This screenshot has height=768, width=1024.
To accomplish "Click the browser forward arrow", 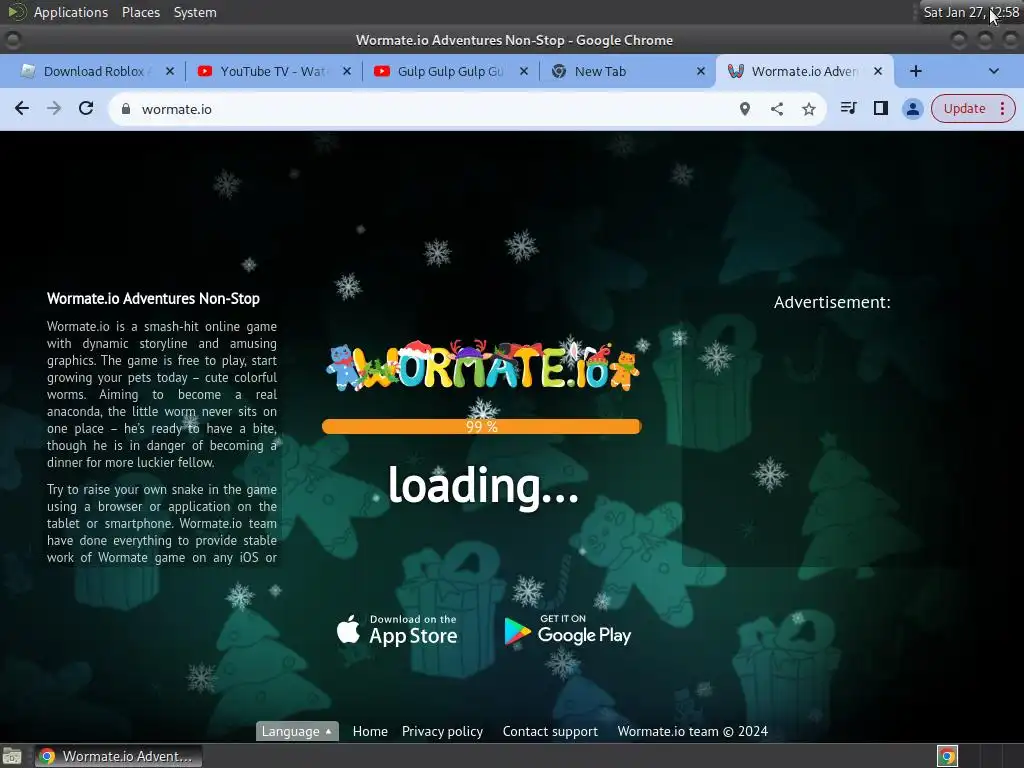I will (54, 108).
